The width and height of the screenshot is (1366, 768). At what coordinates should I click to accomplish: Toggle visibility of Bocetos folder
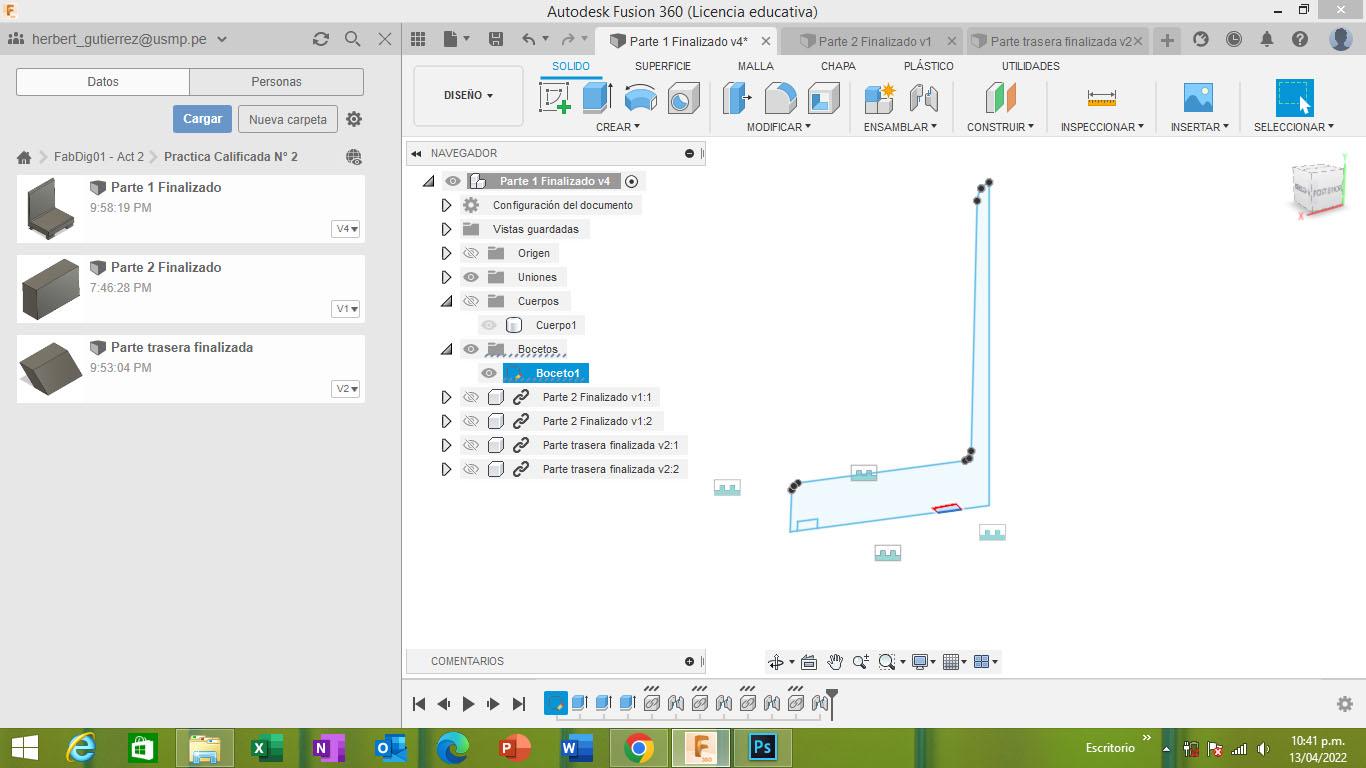[x=471, y=349]
